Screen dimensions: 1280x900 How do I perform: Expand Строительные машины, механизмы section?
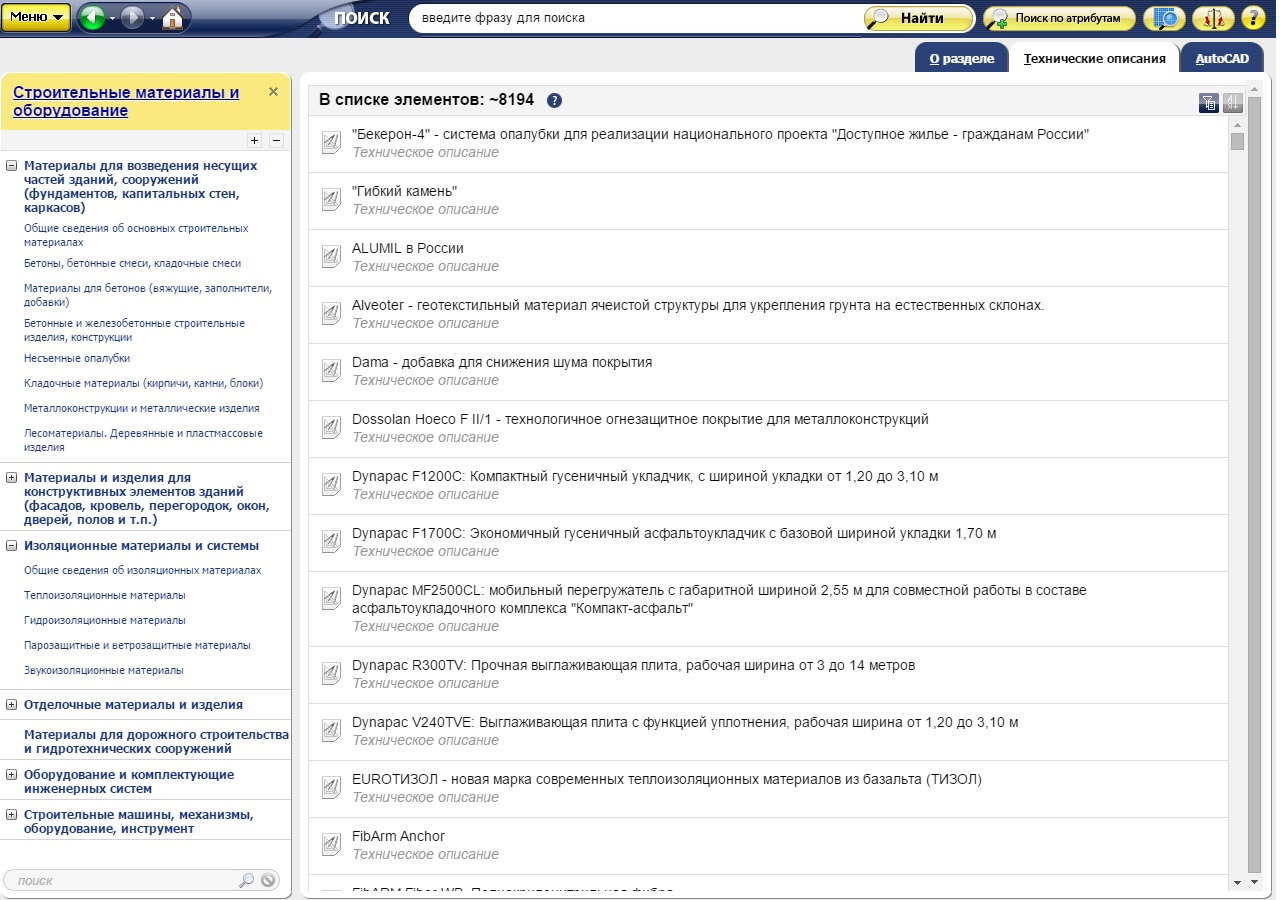coord(11,815)
